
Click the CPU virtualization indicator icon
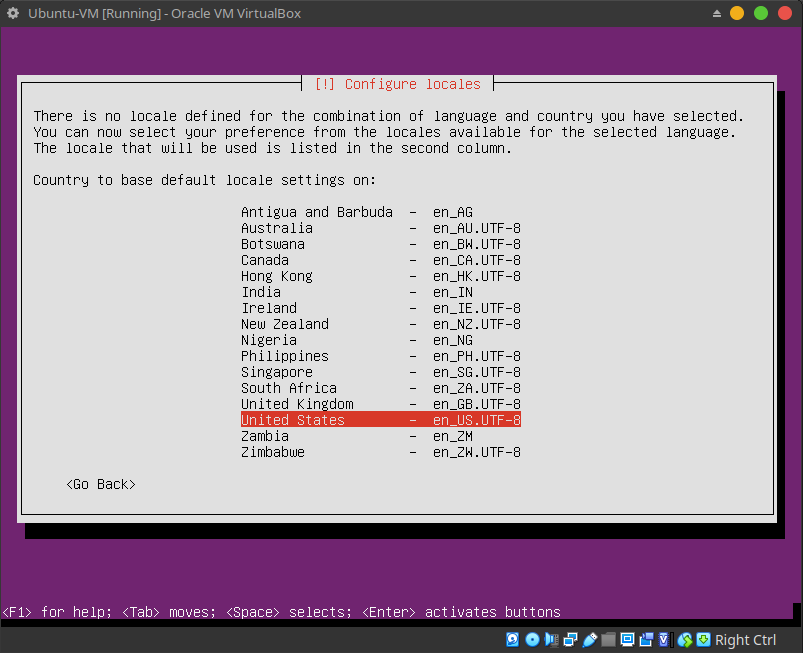click(665, 639)
